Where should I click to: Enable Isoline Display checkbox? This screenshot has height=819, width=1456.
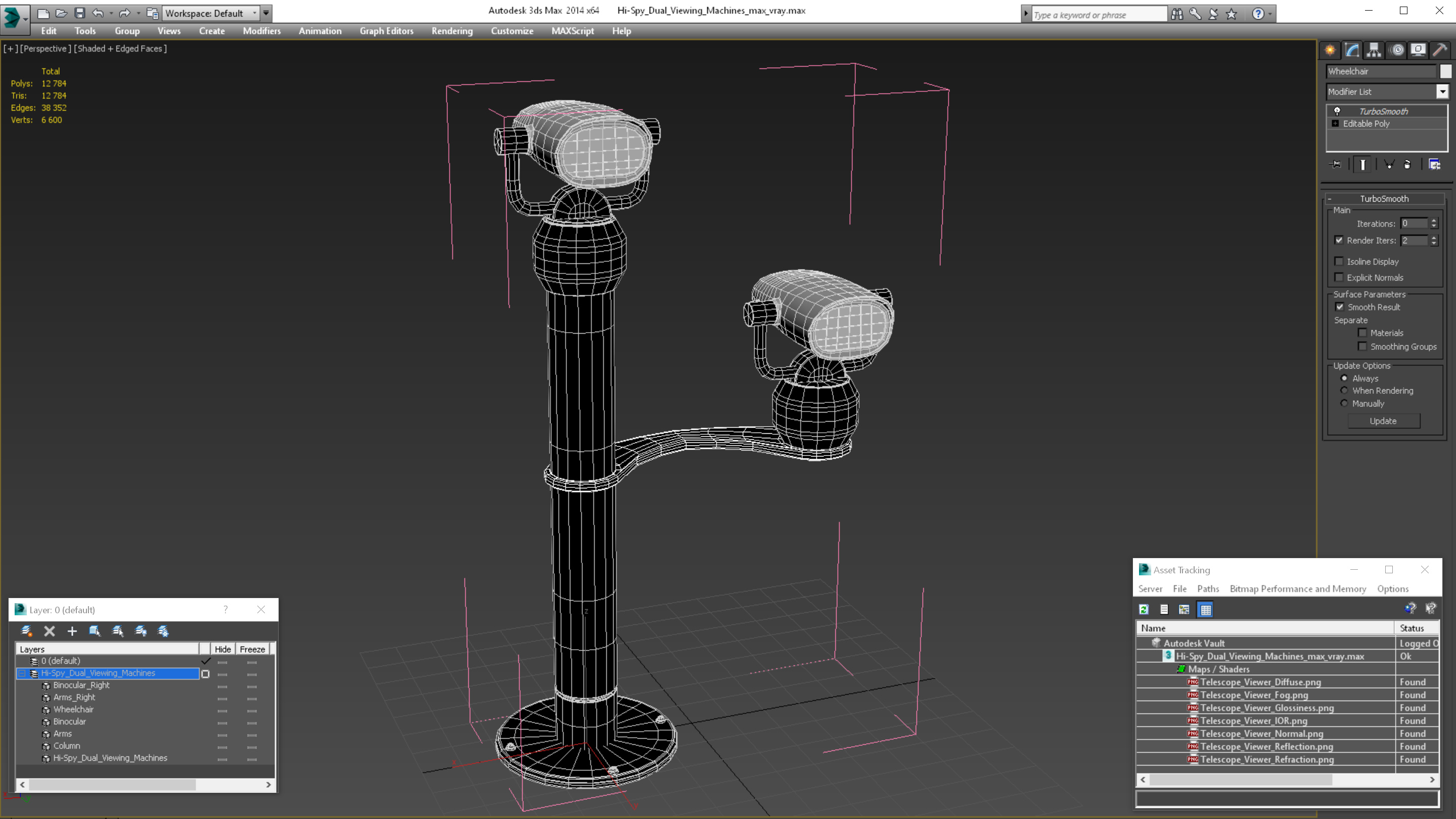coord(1338,261)
